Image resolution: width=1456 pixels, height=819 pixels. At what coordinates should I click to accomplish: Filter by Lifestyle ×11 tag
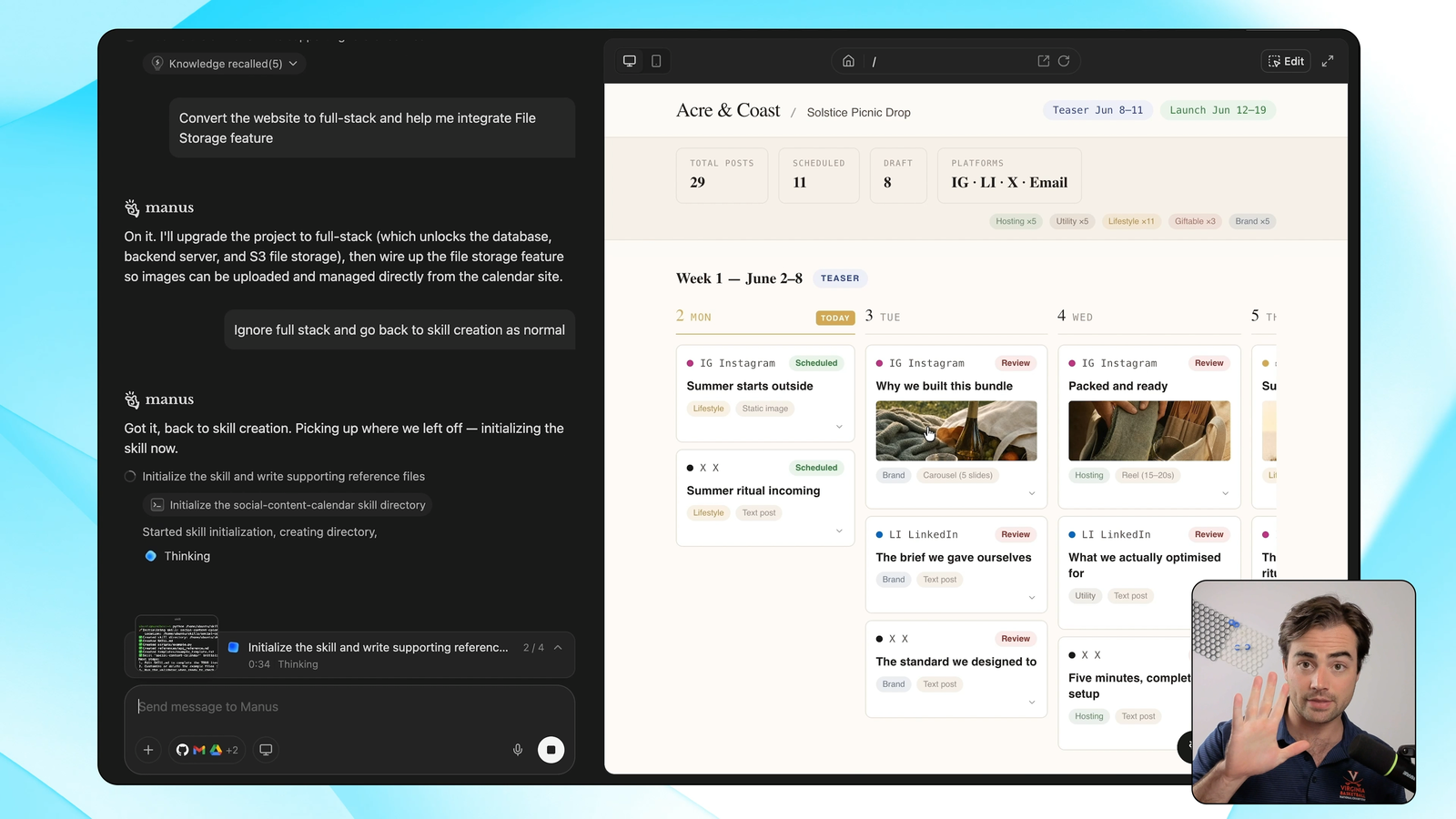click(1131, 221)
